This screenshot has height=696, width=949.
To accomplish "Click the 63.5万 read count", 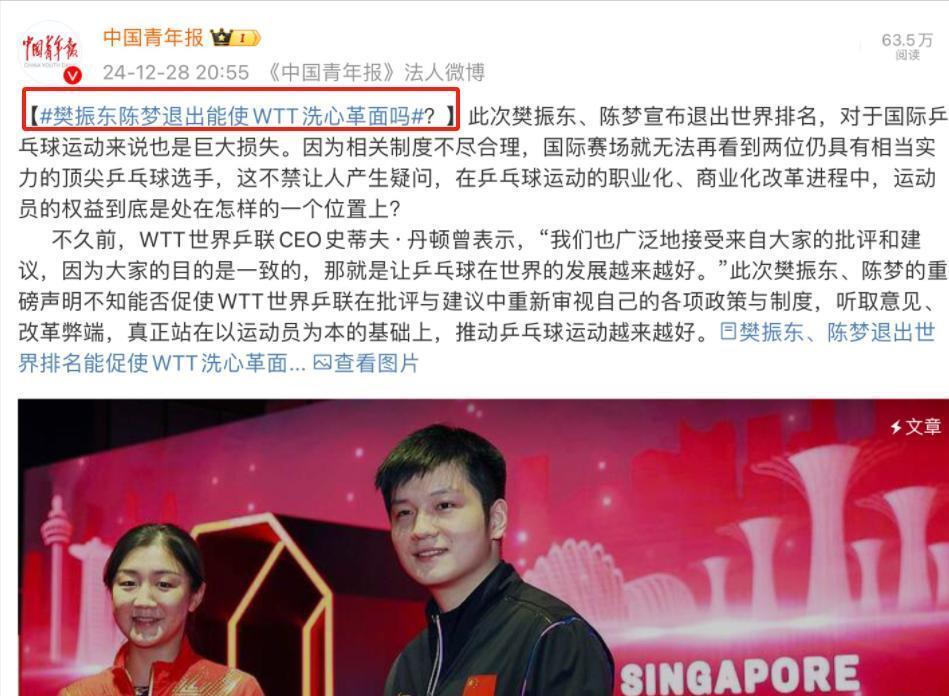I will pos(907,40).
